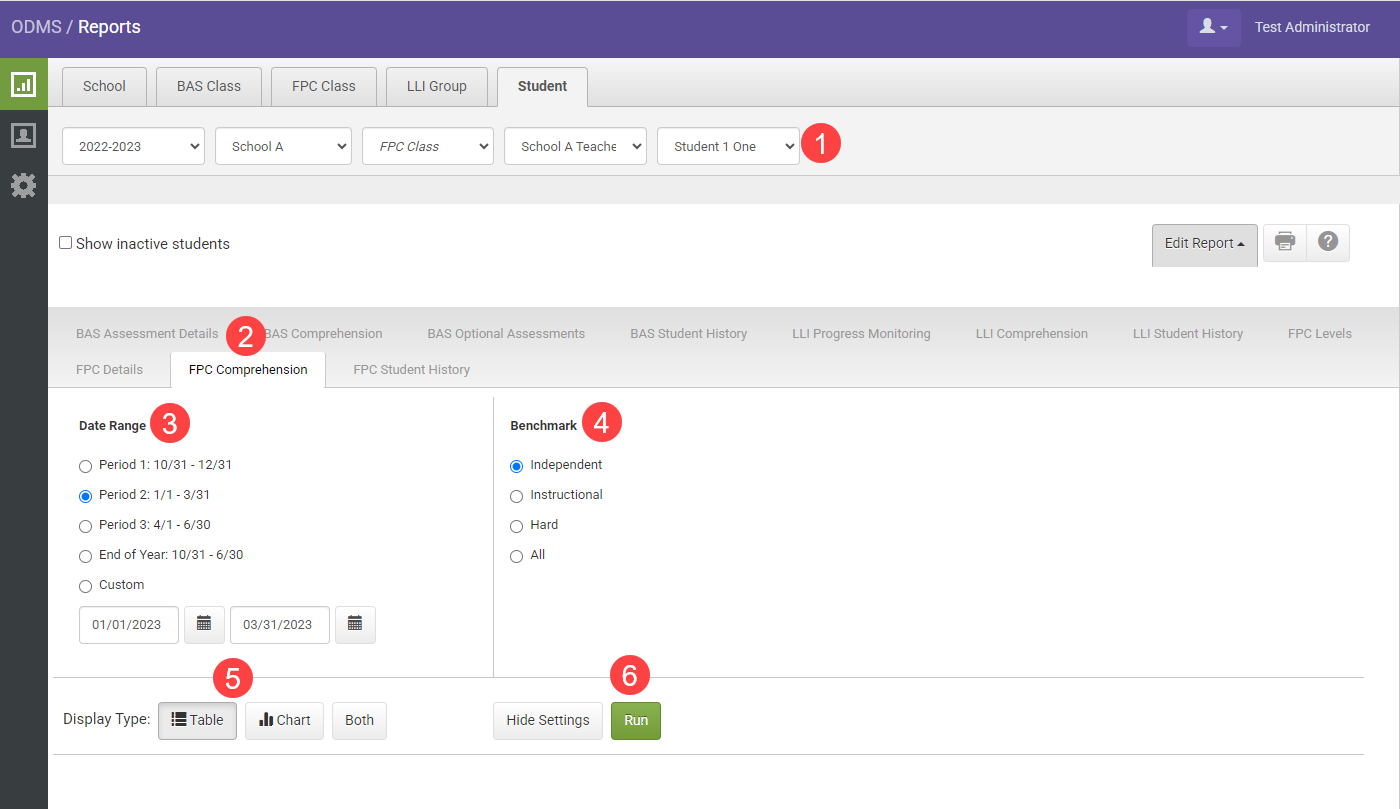
Task: Click the Hide Settings button
Action: pos(547,720)
